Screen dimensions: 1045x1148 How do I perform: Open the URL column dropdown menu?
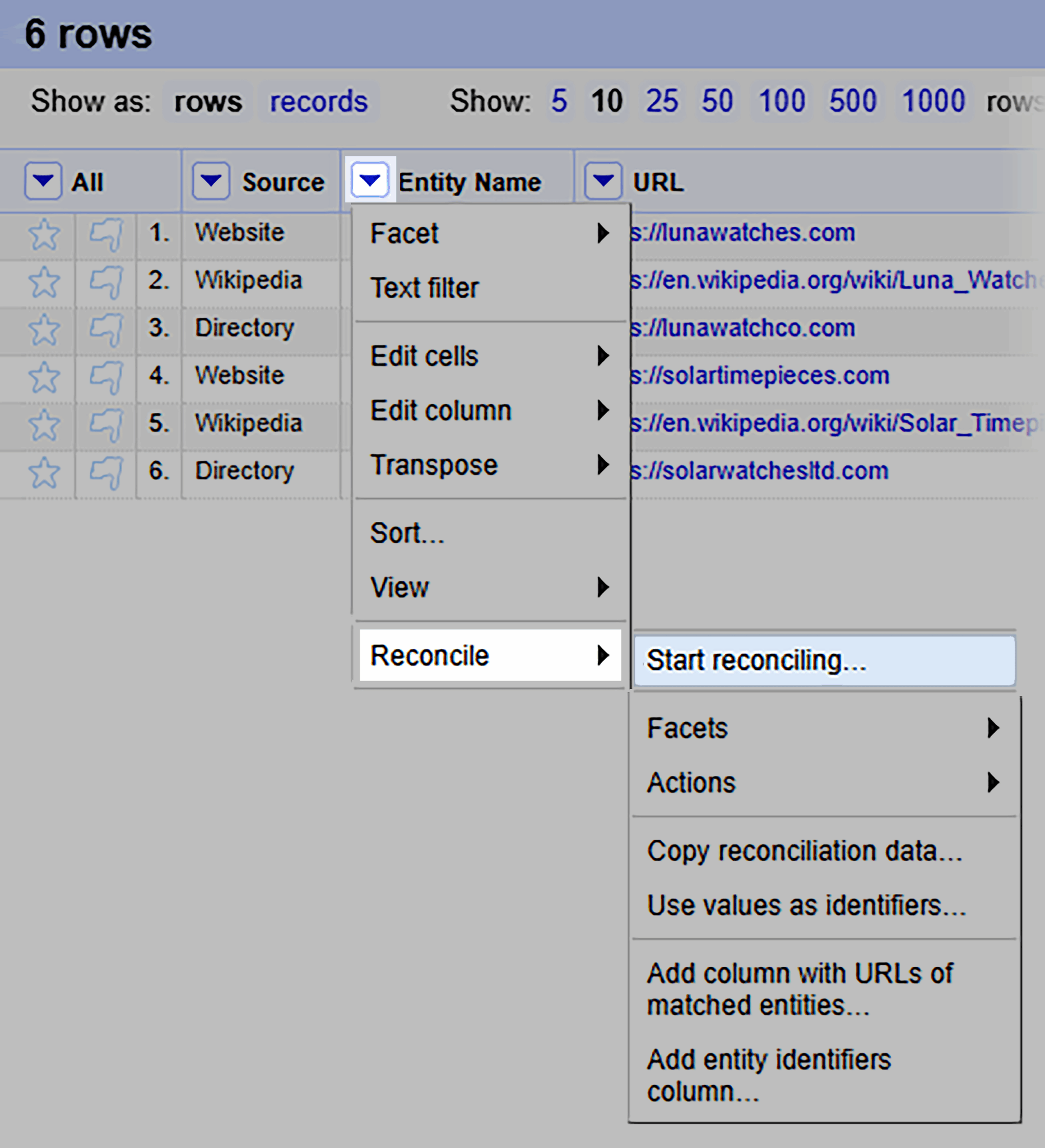[603, 180]
